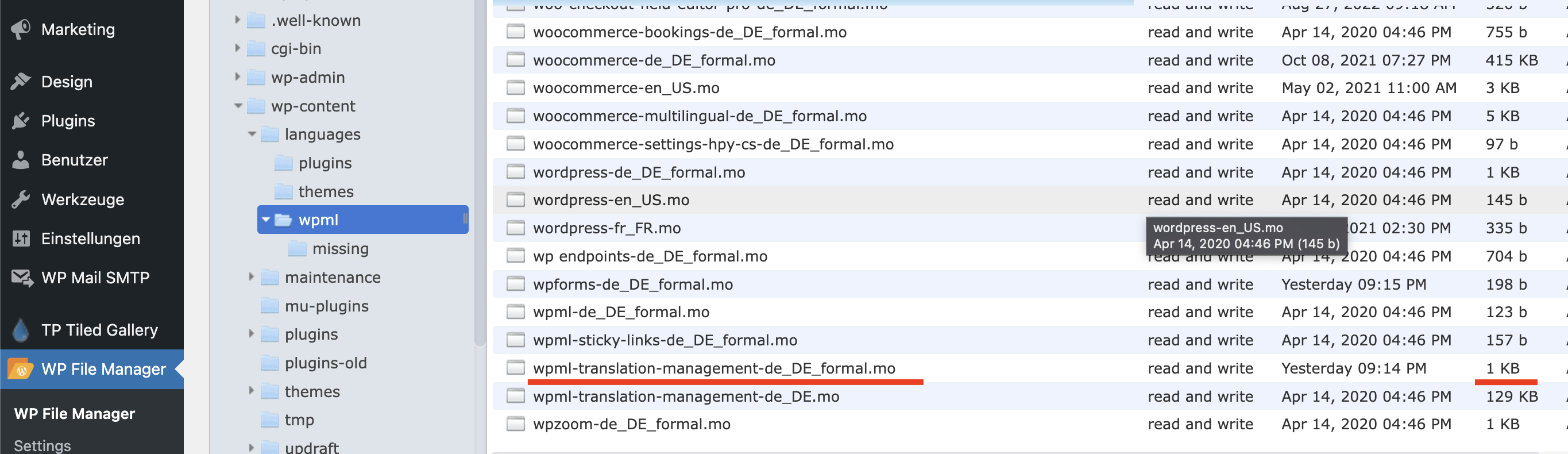Collapse the wpml folder

[x=266, y=220]
